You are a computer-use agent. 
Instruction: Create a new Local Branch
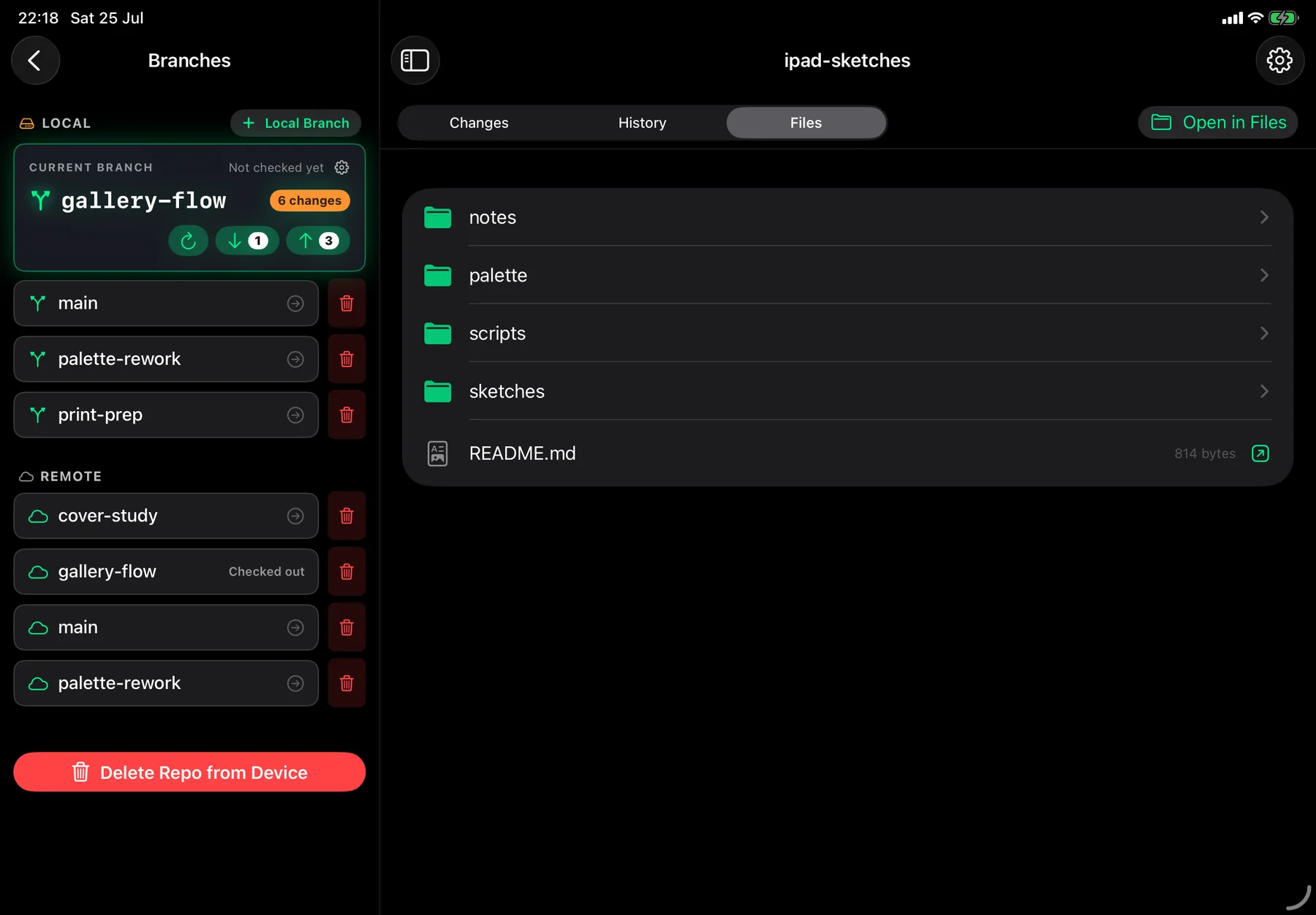pyautogui.click(x=296, y=123)
